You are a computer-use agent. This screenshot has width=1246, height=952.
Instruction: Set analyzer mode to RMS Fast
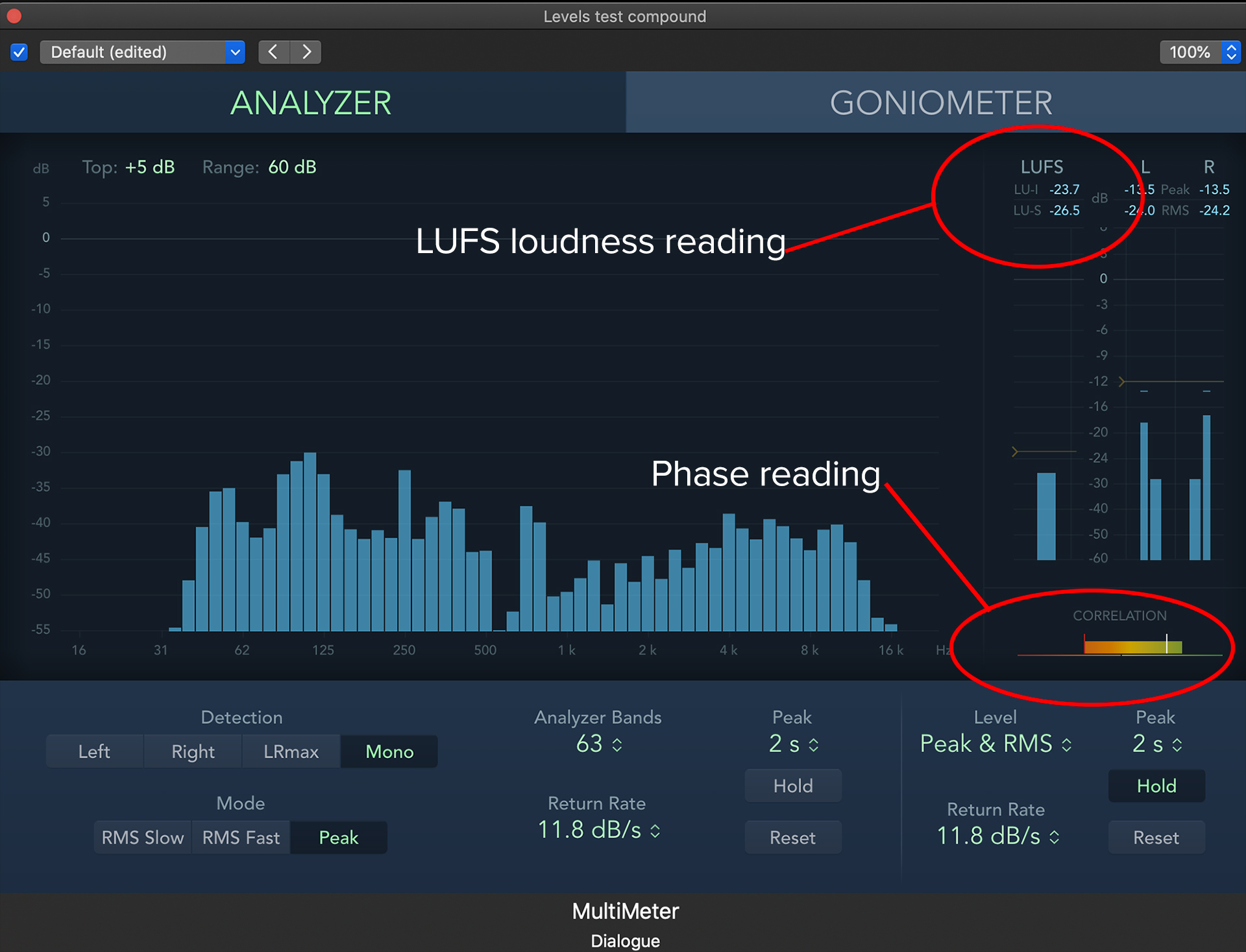click(241, 838)
